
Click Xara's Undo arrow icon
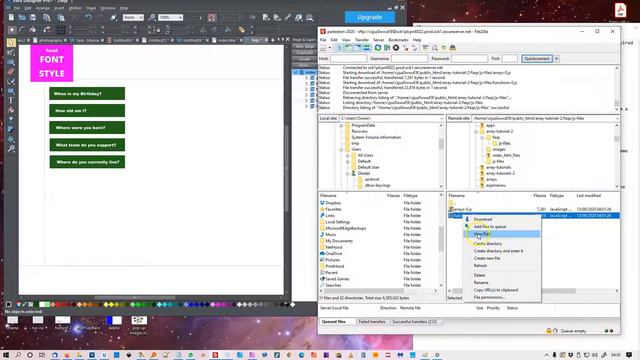click(x=88, y=18)
